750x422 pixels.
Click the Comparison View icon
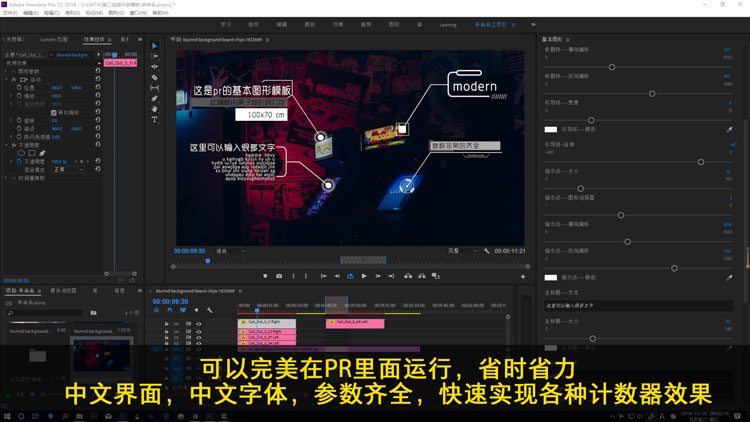click(x=435, y=276)
